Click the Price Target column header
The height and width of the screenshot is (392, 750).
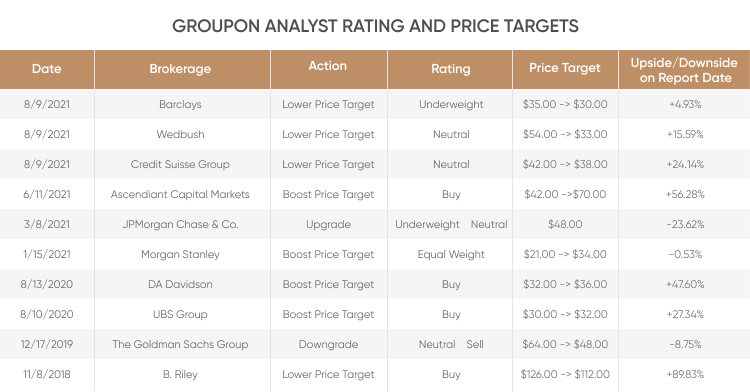point(564,68)
